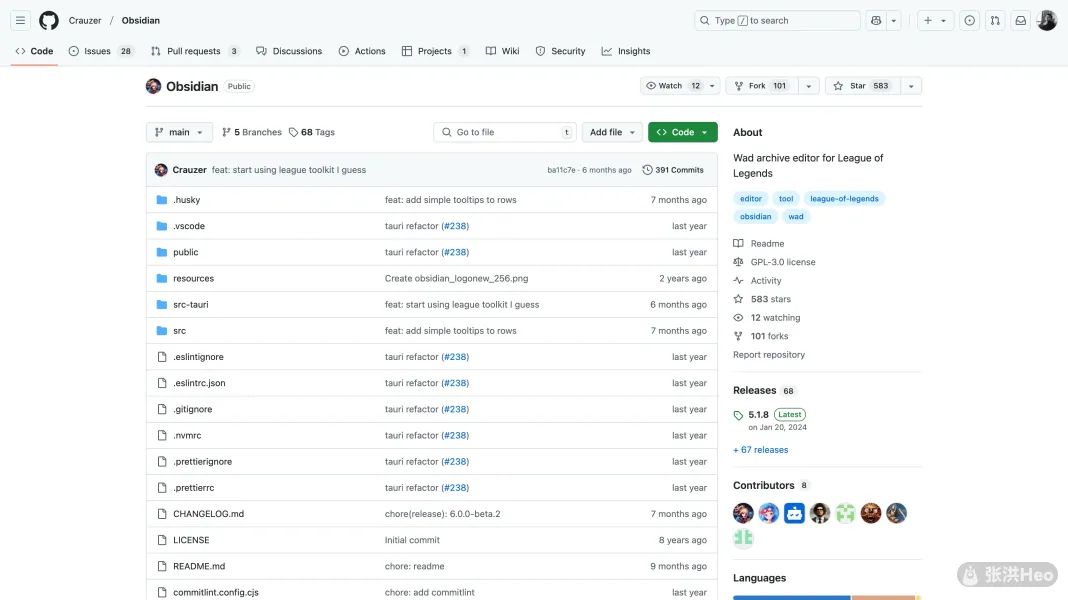Click the first contributor avatar

pos(743,513)
